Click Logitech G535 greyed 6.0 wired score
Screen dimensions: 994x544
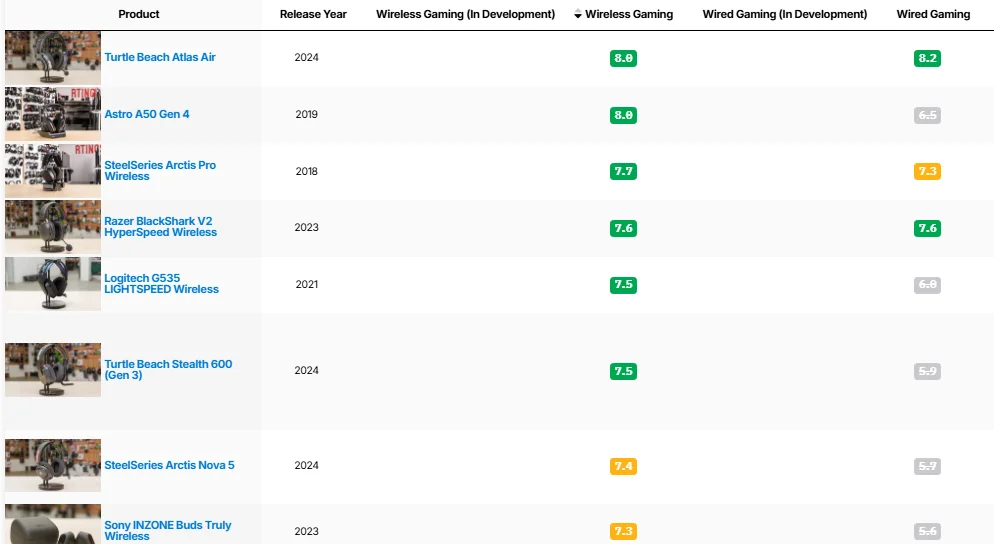(x=927, y=285)
